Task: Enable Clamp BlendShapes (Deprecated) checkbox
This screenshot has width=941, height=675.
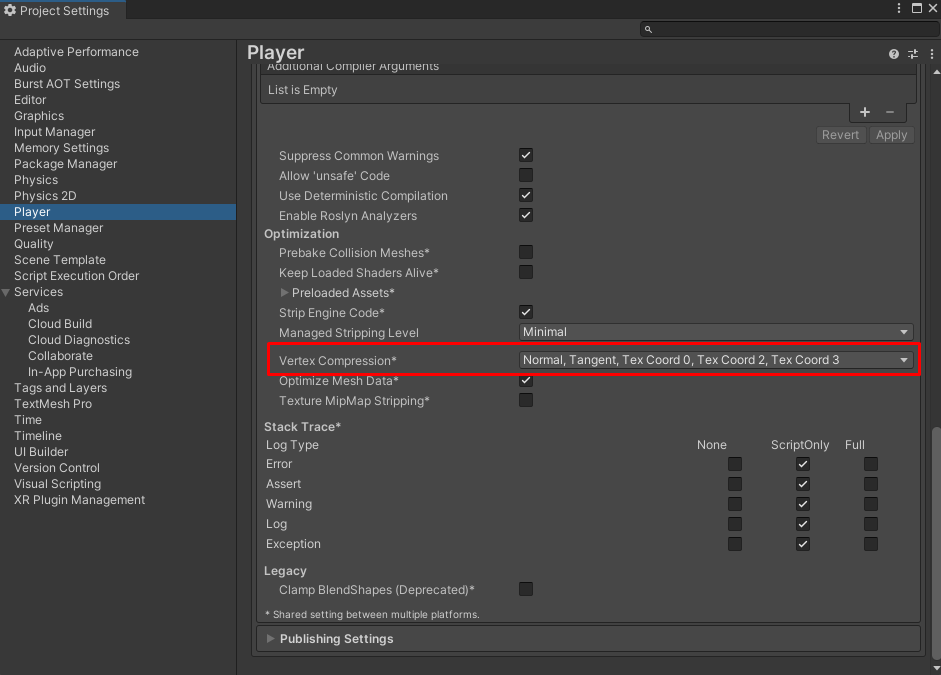Action: click(x=526, y=589)
